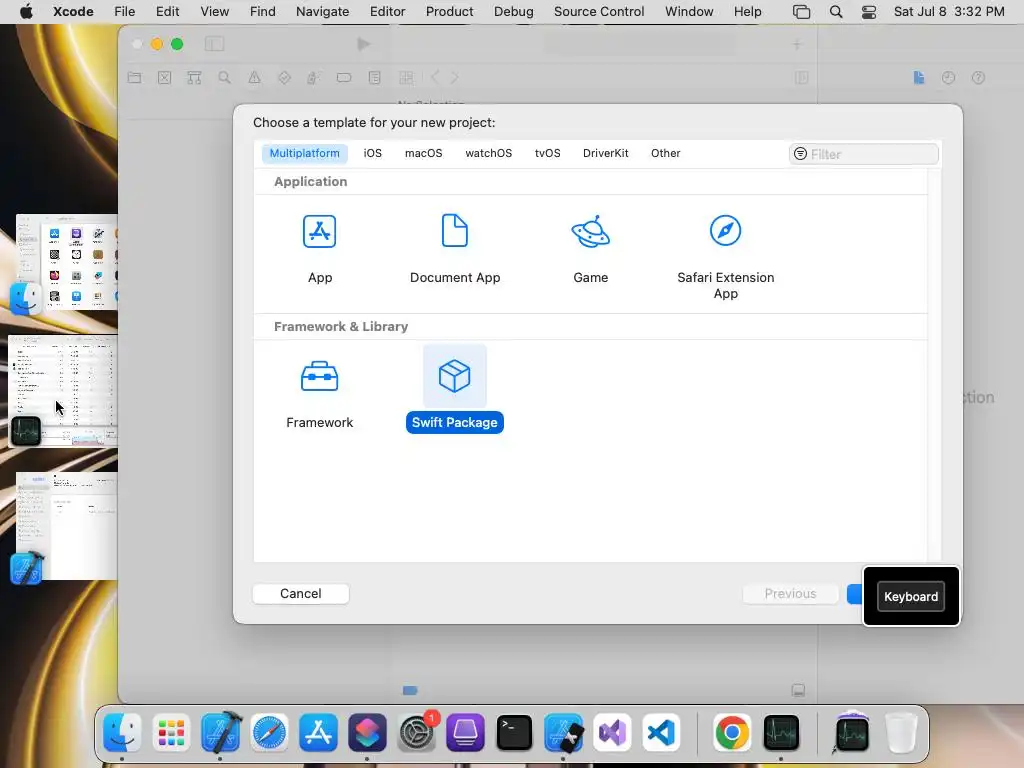Viewport: 1024px width, 768px height.
Task: Open Control Center in menu bar
Action: pos(869,12)
